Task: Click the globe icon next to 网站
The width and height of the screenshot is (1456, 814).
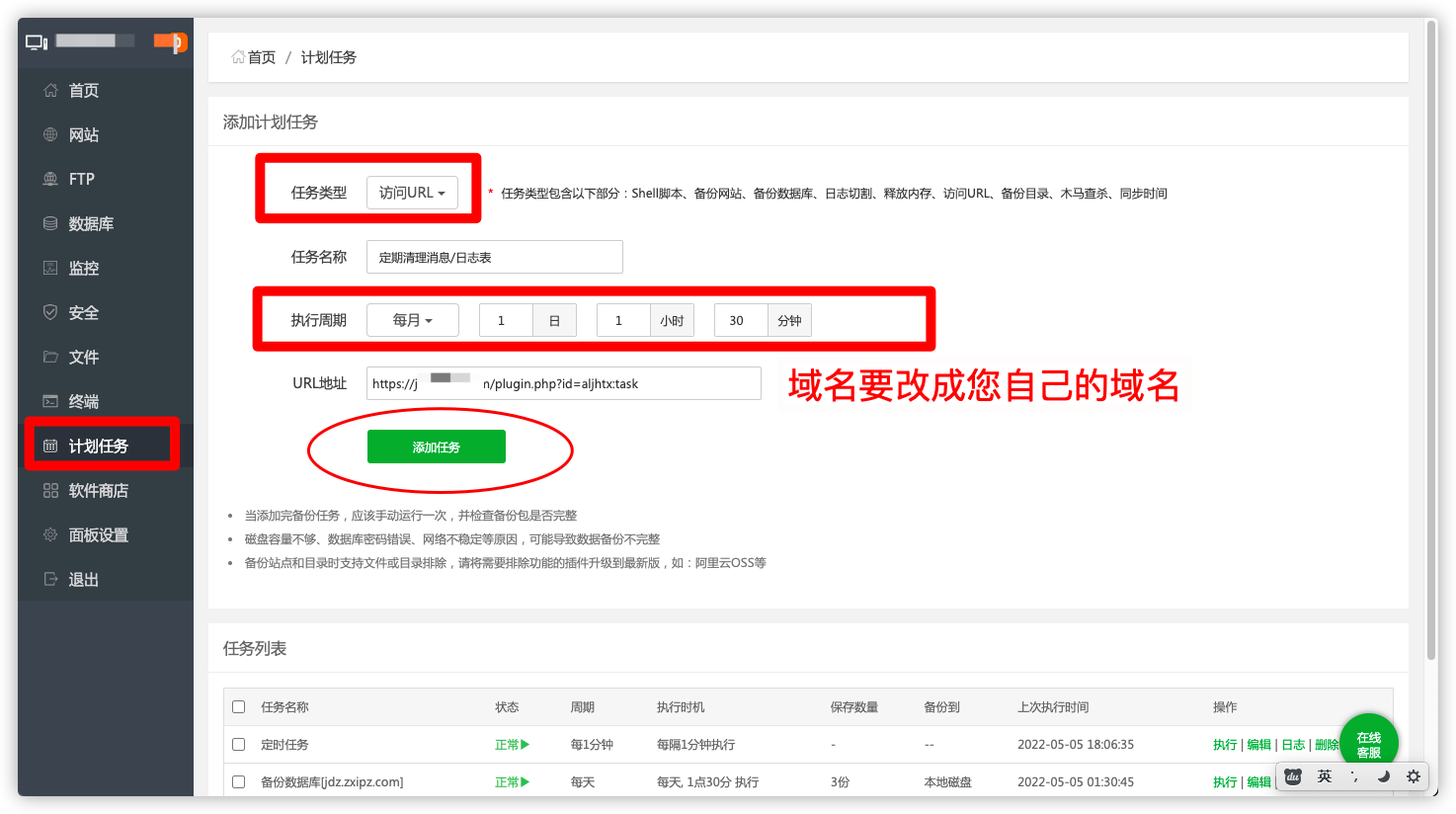Action: point(50,134)
